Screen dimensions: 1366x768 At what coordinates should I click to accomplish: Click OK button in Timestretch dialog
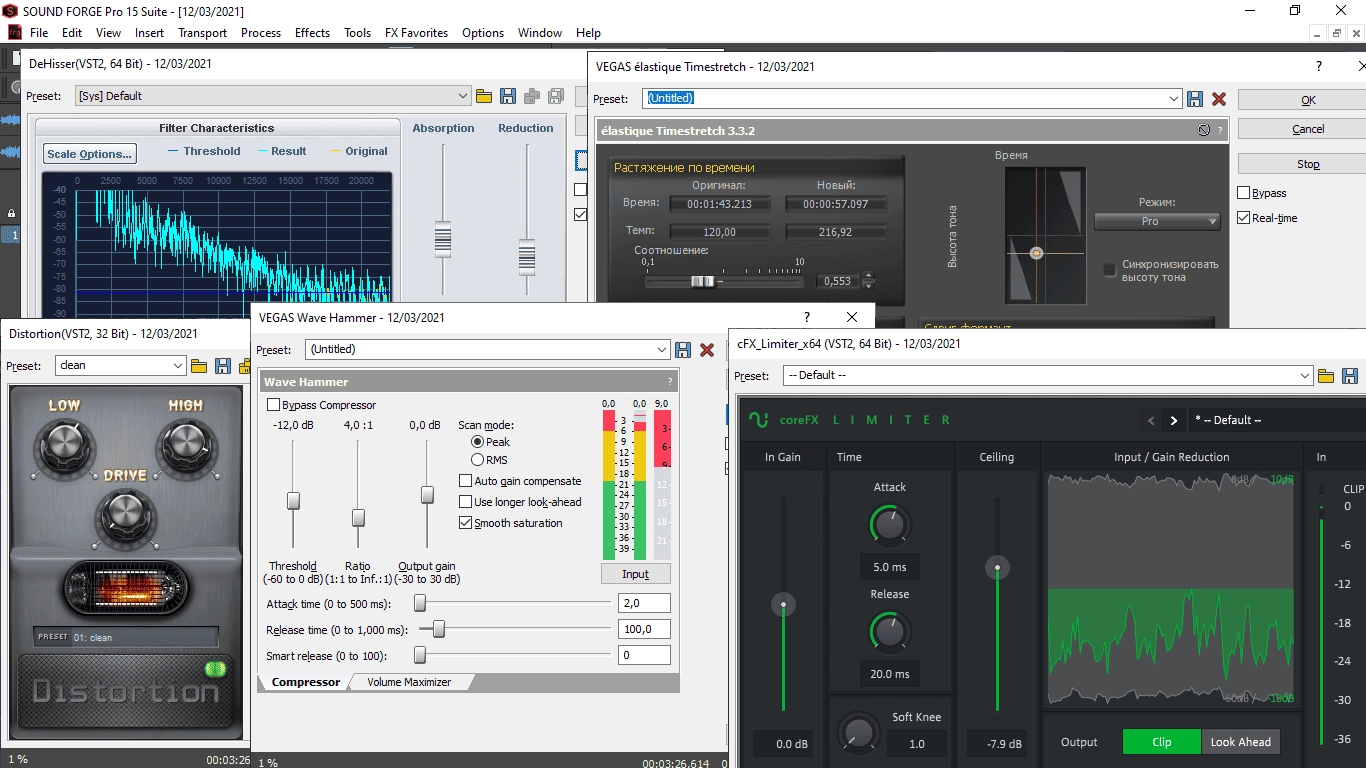coord(1308,100)
